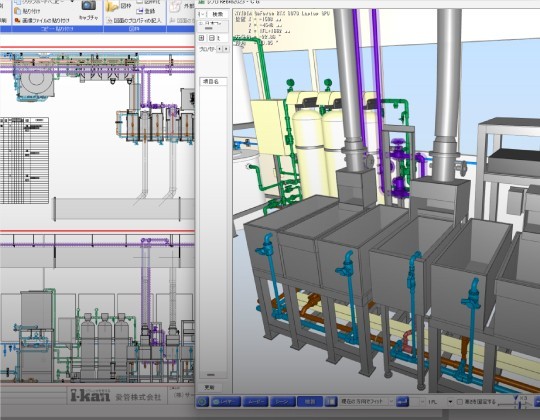Click the paste image file (画像ファイルの貼り付け) icon
The width and height of the screenshot is (540, 420).
(18, 21)
